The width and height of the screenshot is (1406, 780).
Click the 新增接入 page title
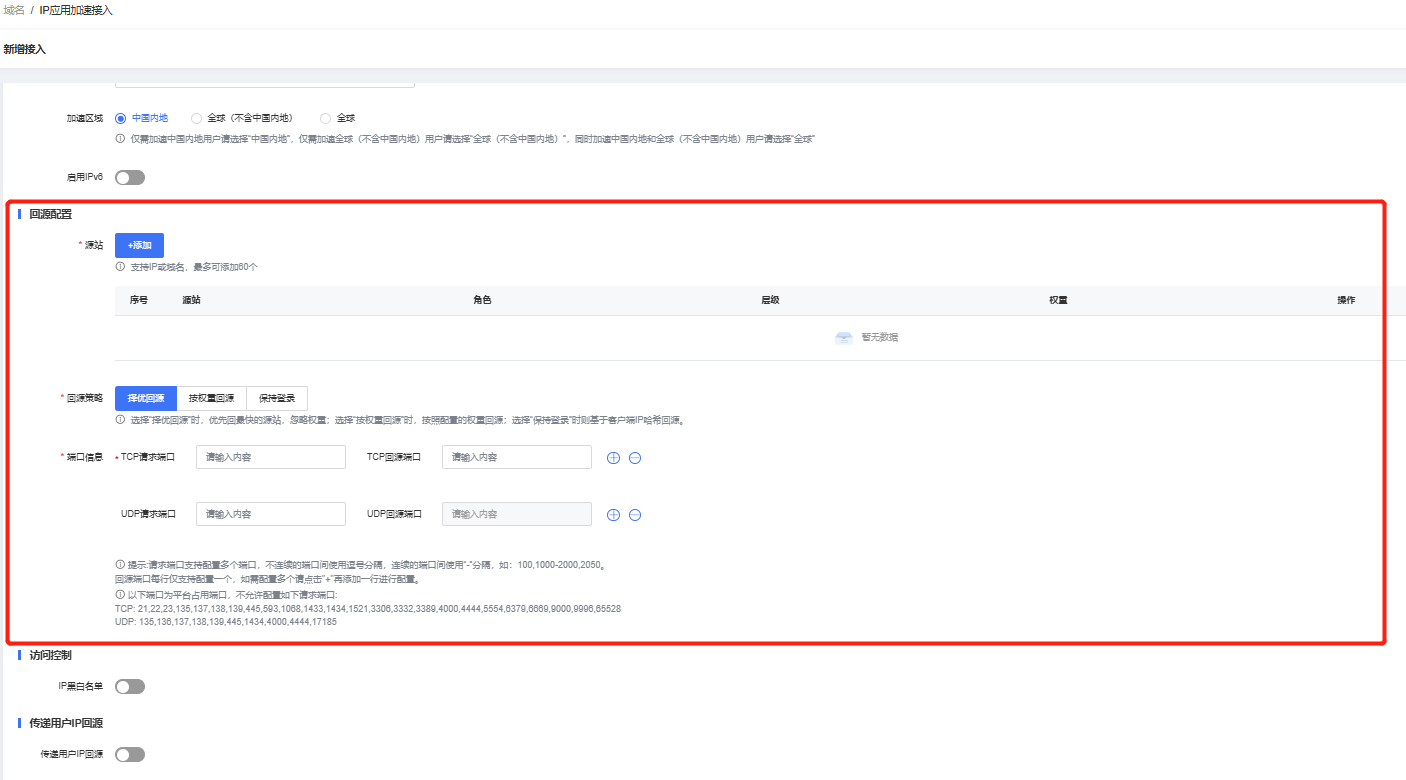[24, 49]
